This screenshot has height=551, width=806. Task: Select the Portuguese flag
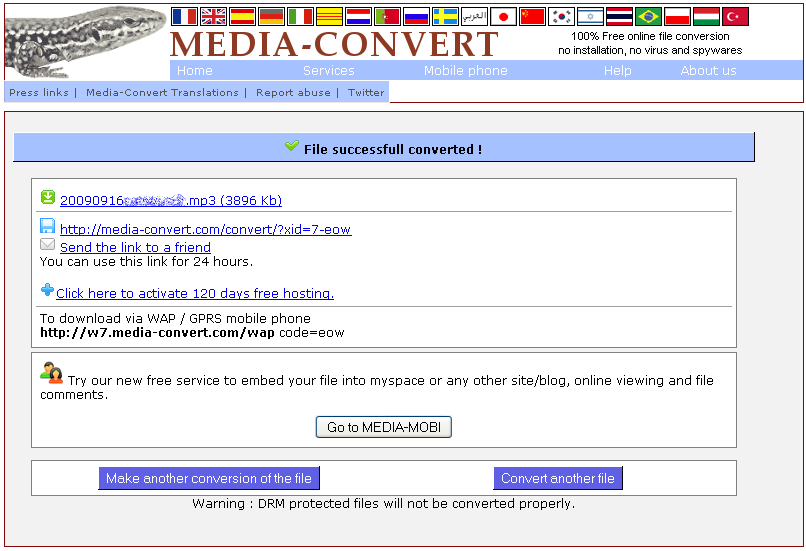click(387, 16)
